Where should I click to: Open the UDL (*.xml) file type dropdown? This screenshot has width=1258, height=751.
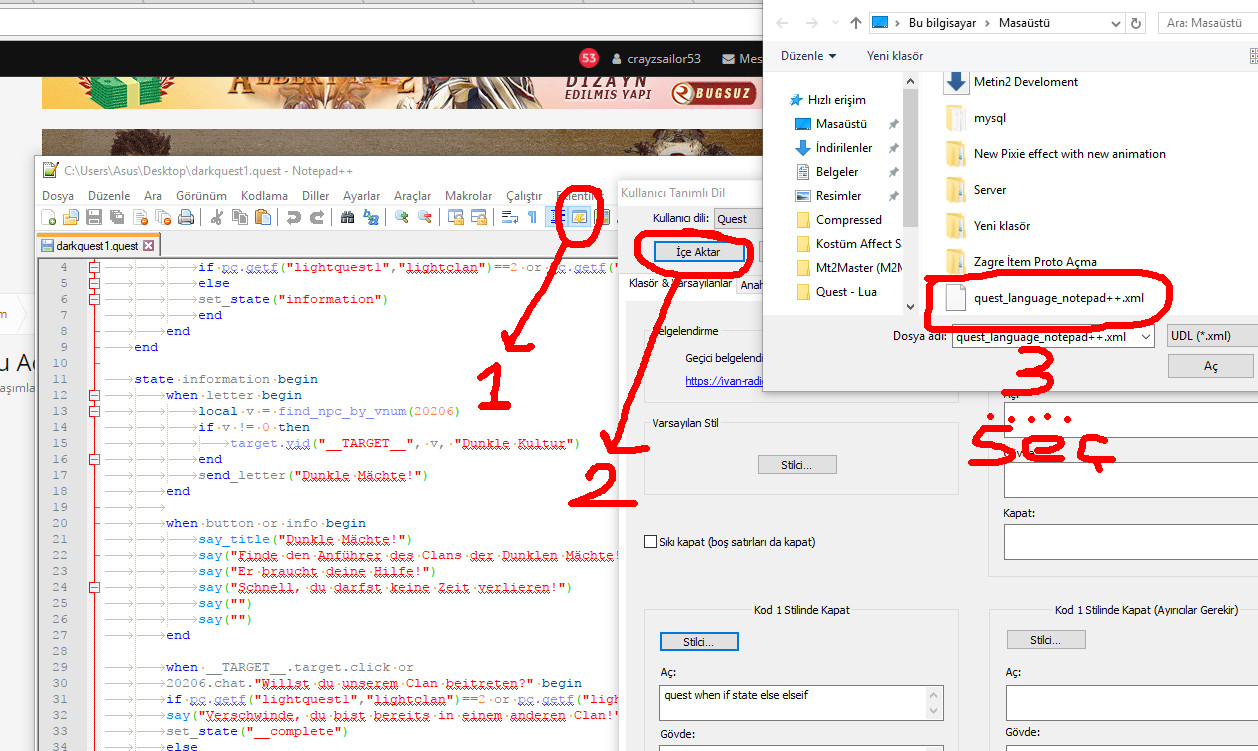1211,337
